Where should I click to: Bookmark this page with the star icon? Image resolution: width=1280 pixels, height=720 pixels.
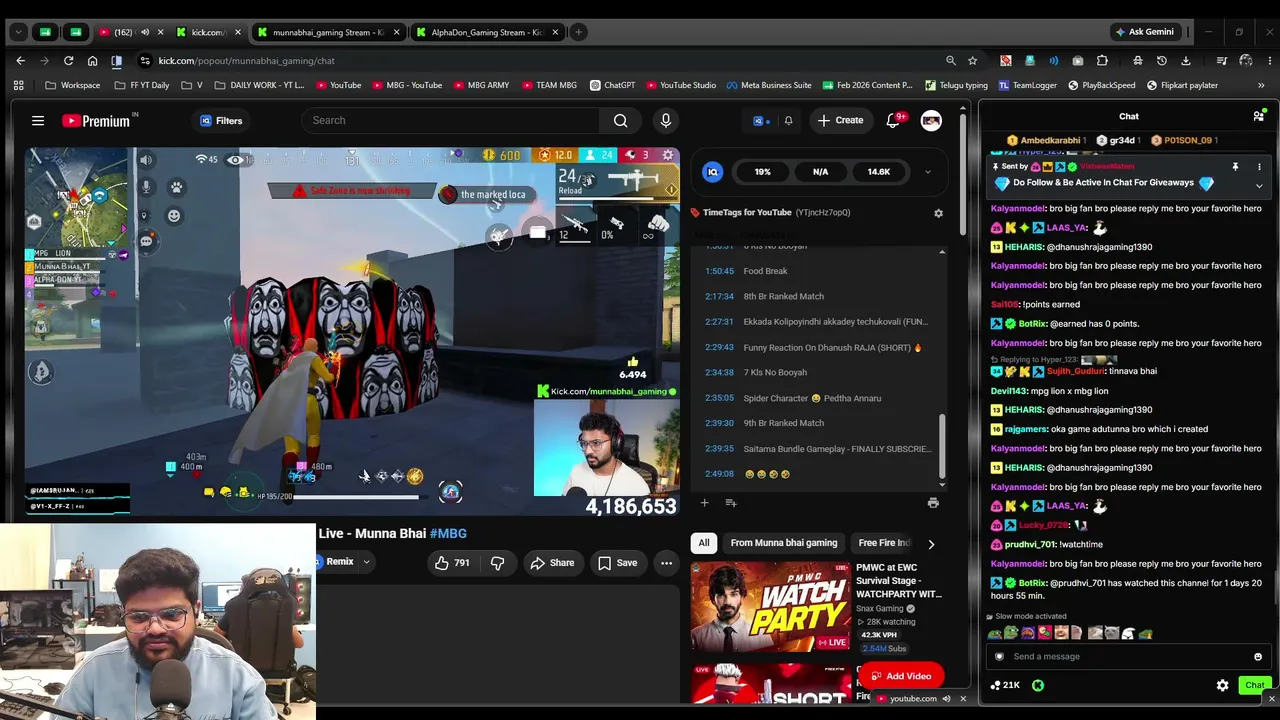point(972,61)
